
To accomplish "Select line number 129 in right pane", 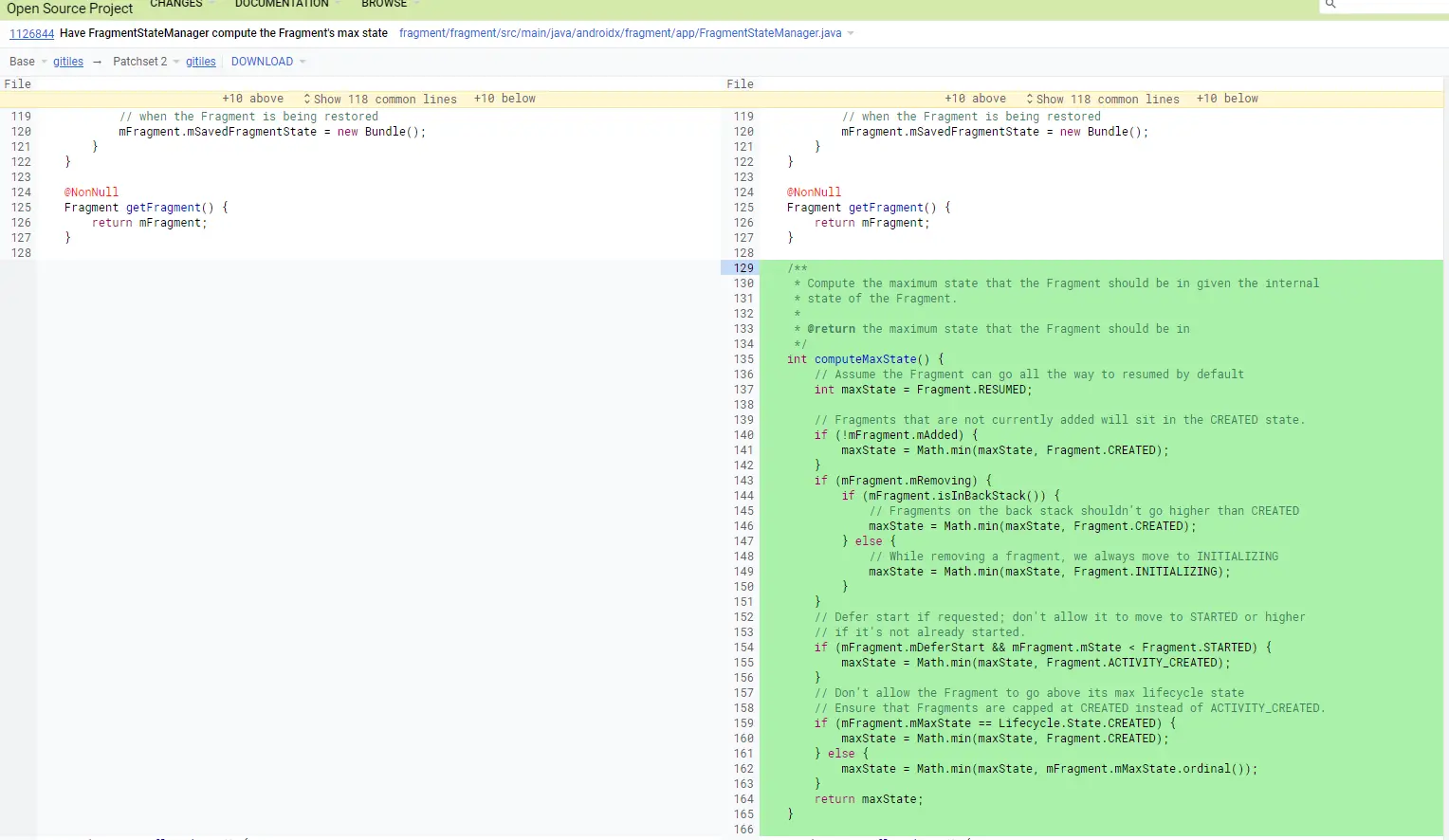I will [743, 268].
